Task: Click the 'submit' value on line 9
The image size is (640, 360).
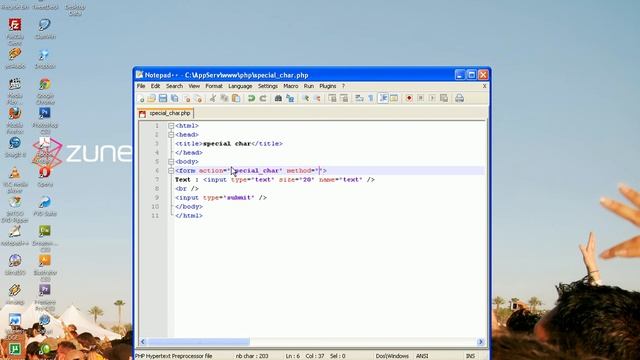Action: [239, 198]
